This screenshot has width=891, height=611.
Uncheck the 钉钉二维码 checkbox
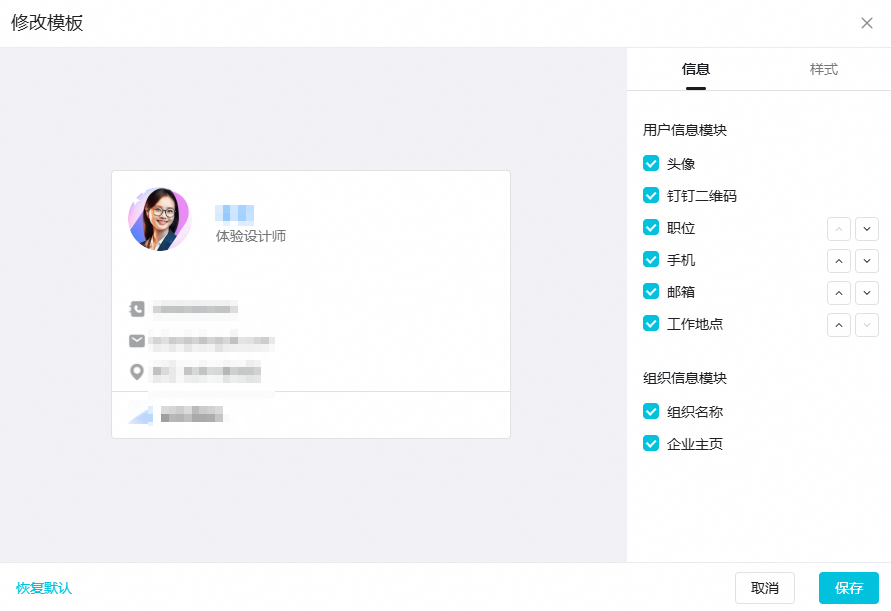click(x=651, y=196)
